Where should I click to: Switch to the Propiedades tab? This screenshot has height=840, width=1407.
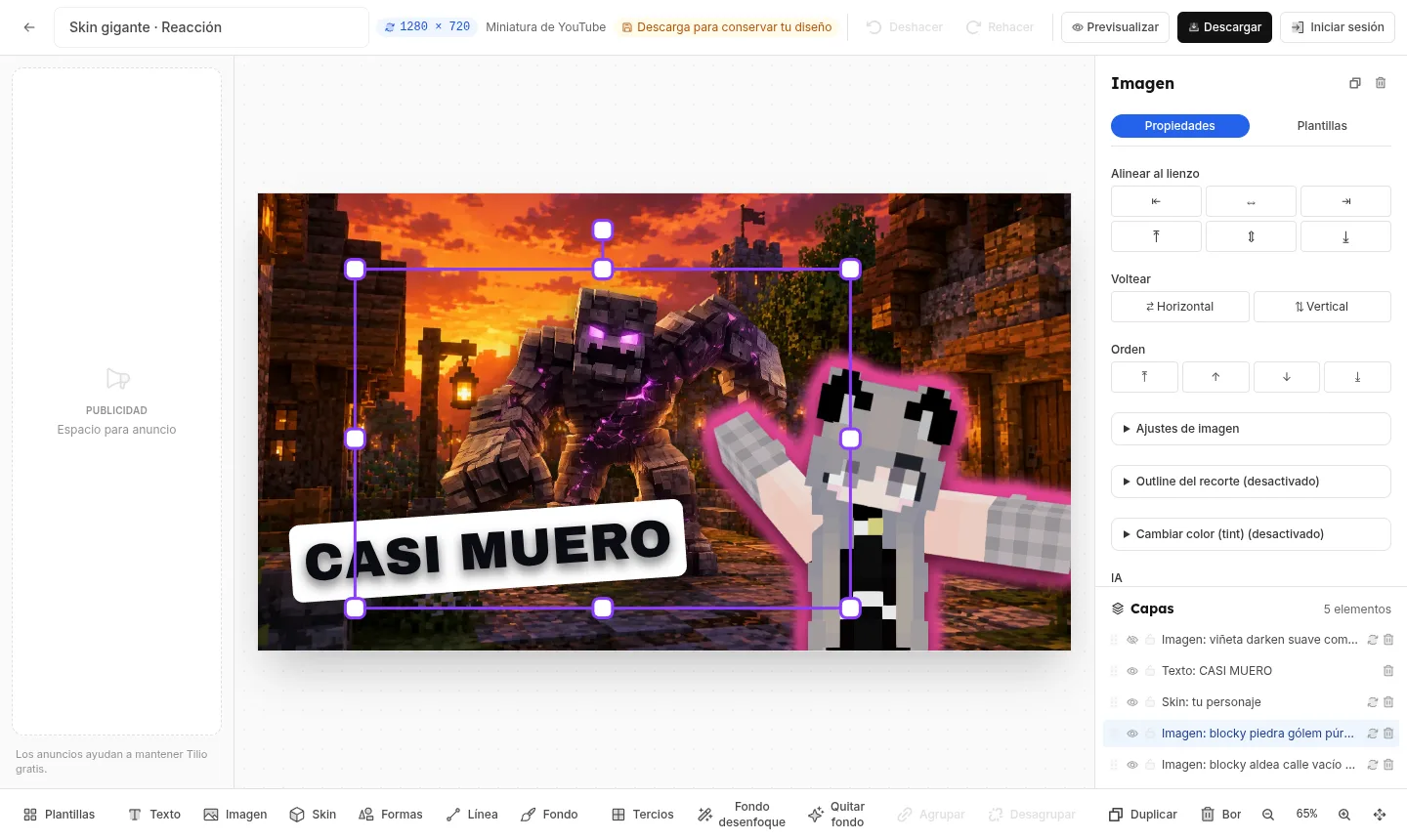click(1180, 126)
